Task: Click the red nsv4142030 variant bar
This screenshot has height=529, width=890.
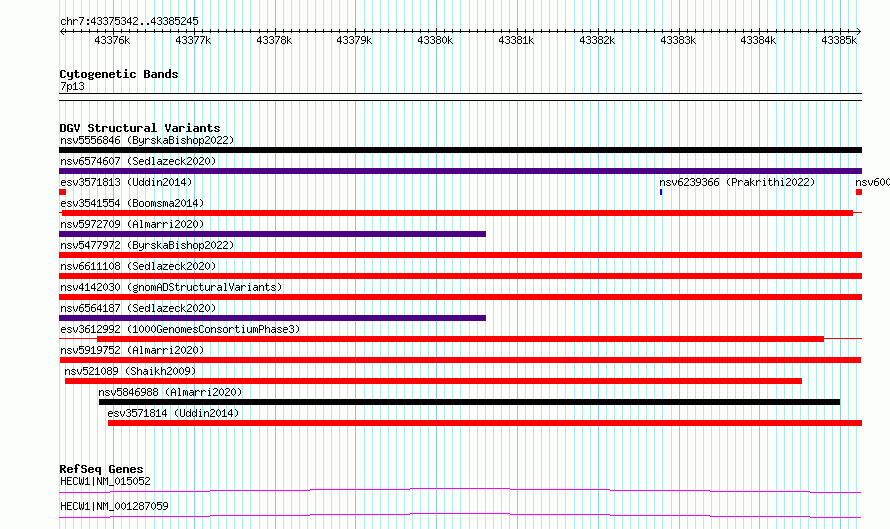Action: [460, 297]
